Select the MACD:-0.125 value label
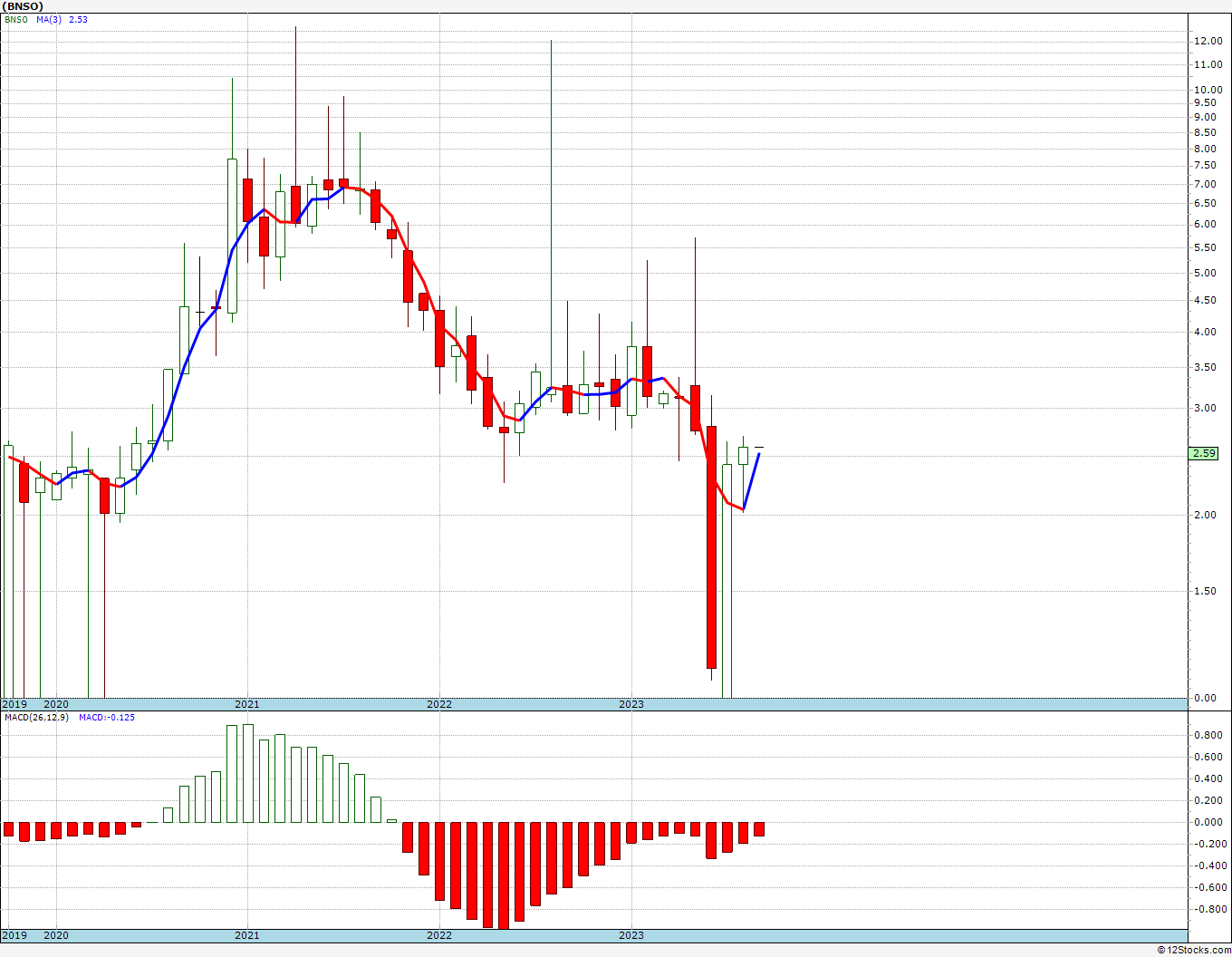Image resolution: width=1232 pixels, height=957 pixels. [x=106, y=717]
